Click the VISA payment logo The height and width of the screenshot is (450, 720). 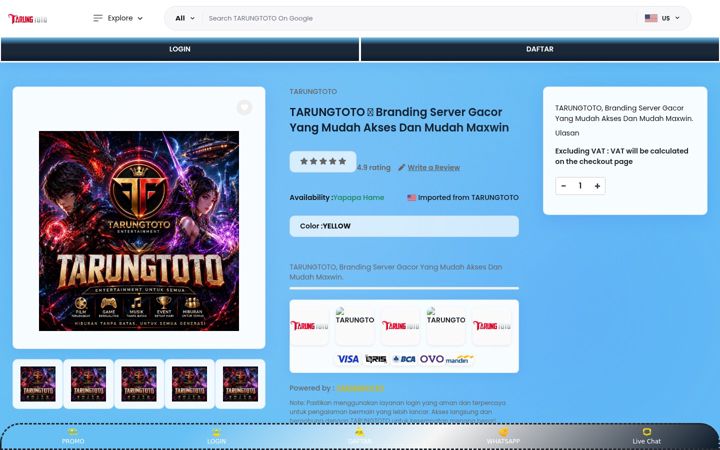[348, 359]
